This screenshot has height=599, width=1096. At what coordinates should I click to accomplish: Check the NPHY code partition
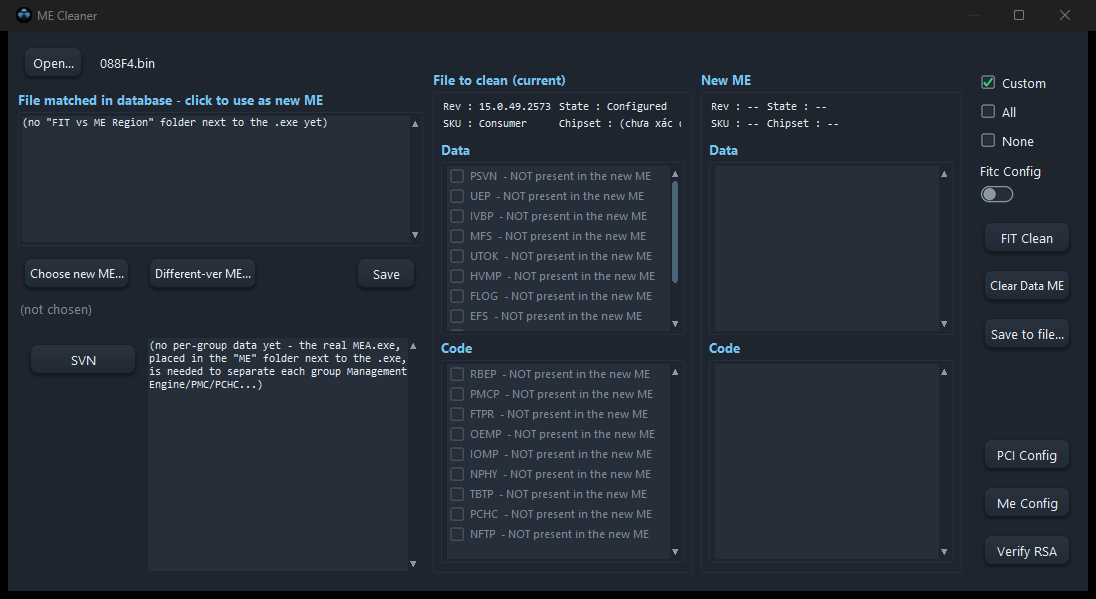457,474
